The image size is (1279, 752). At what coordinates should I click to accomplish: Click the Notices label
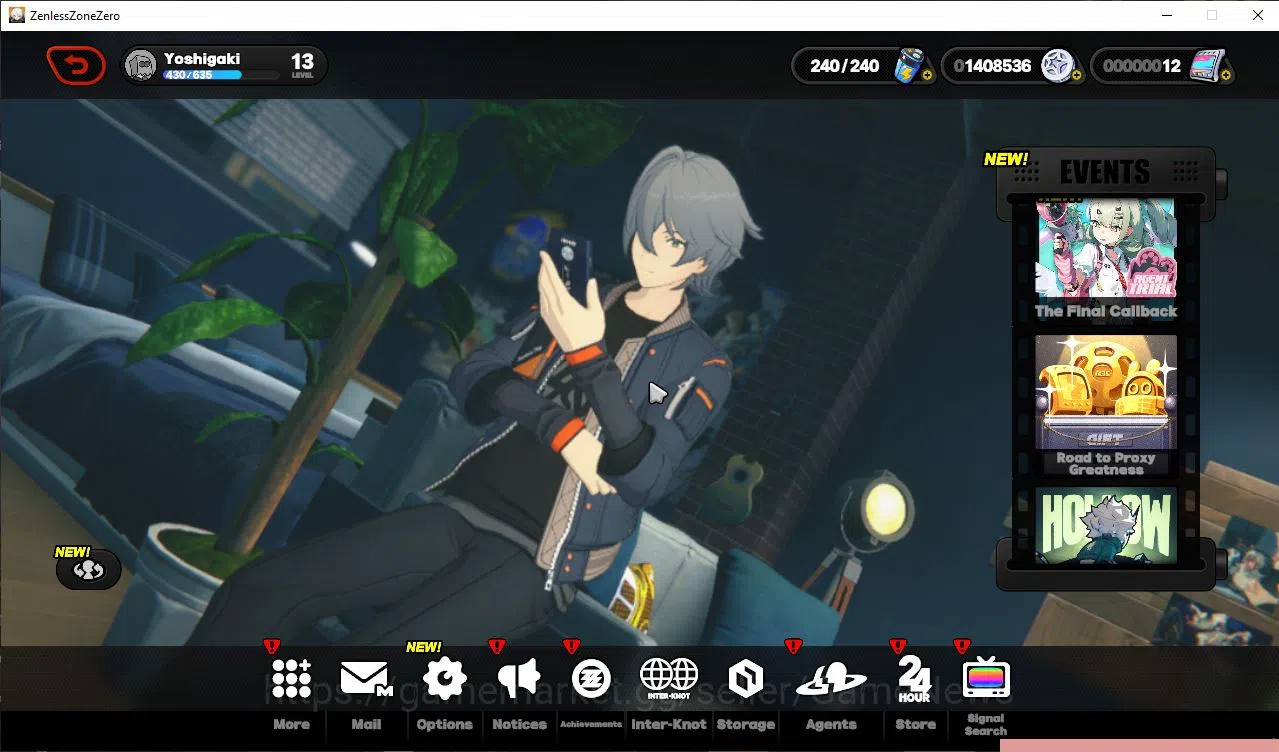coord(519,724)
